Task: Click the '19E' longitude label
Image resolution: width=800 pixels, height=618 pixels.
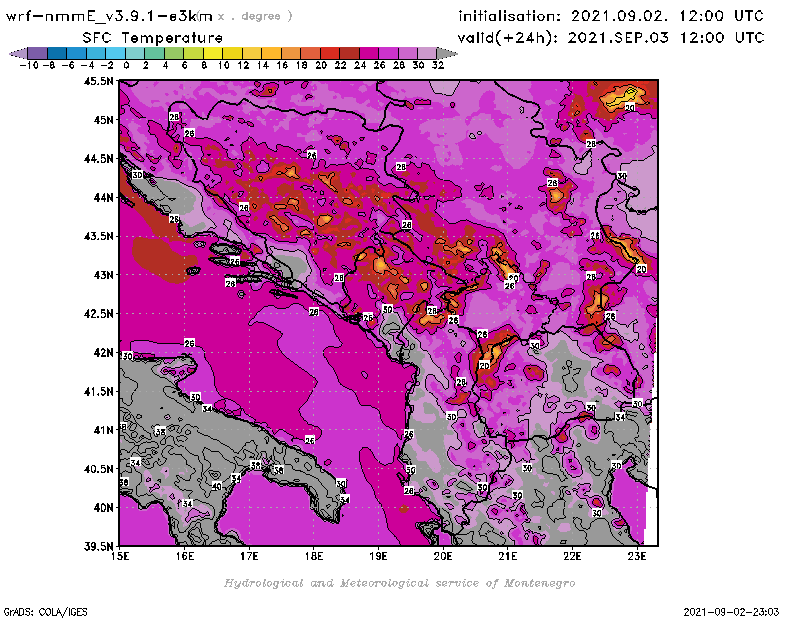Action: coord(378,556)
